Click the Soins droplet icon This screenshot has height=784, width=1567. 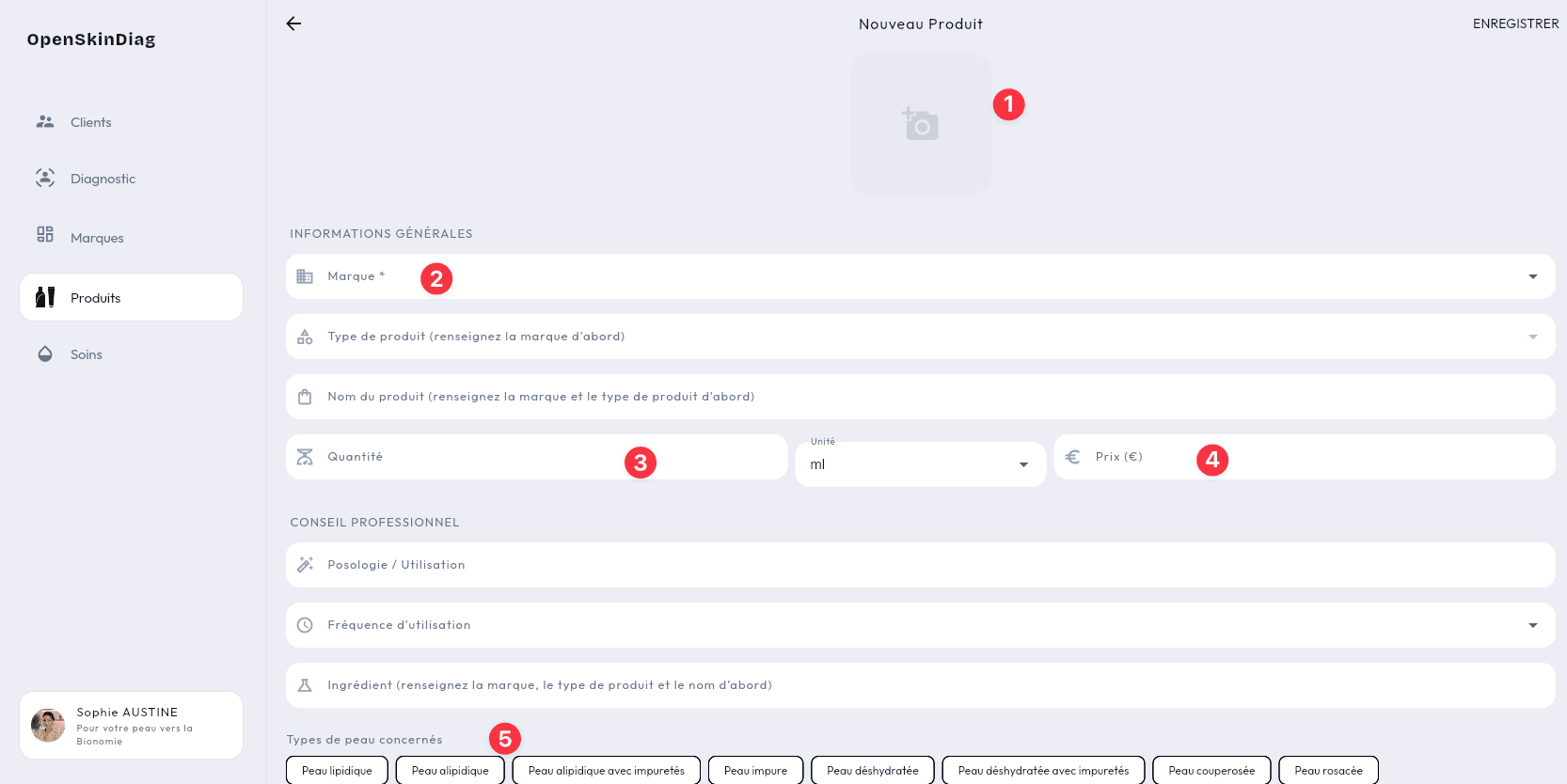[x=45, y=353]
